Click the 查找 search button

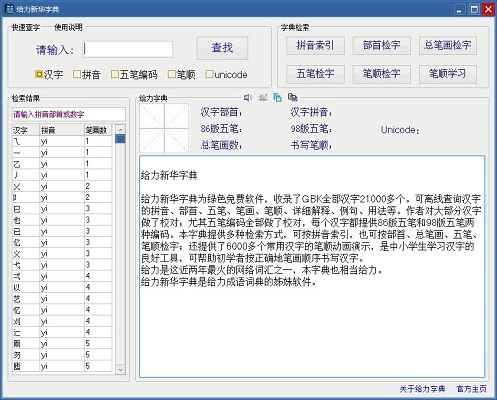[x=222, y=48]
